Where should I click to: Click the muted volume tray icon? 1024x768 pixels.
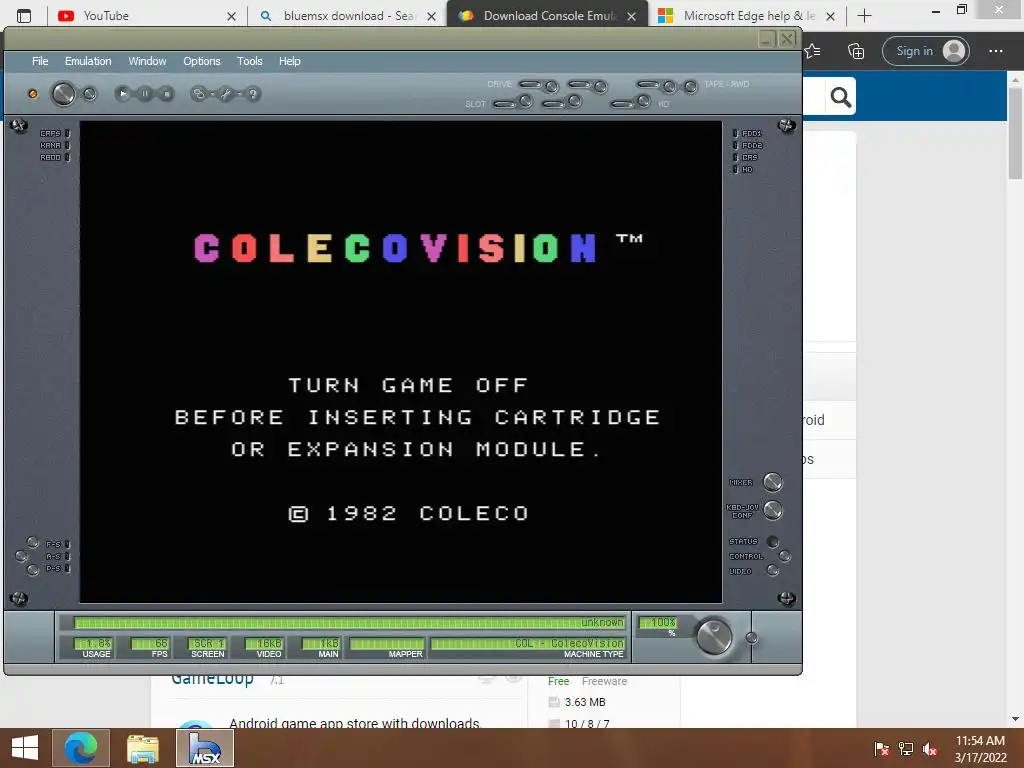(x=929, y=748)
